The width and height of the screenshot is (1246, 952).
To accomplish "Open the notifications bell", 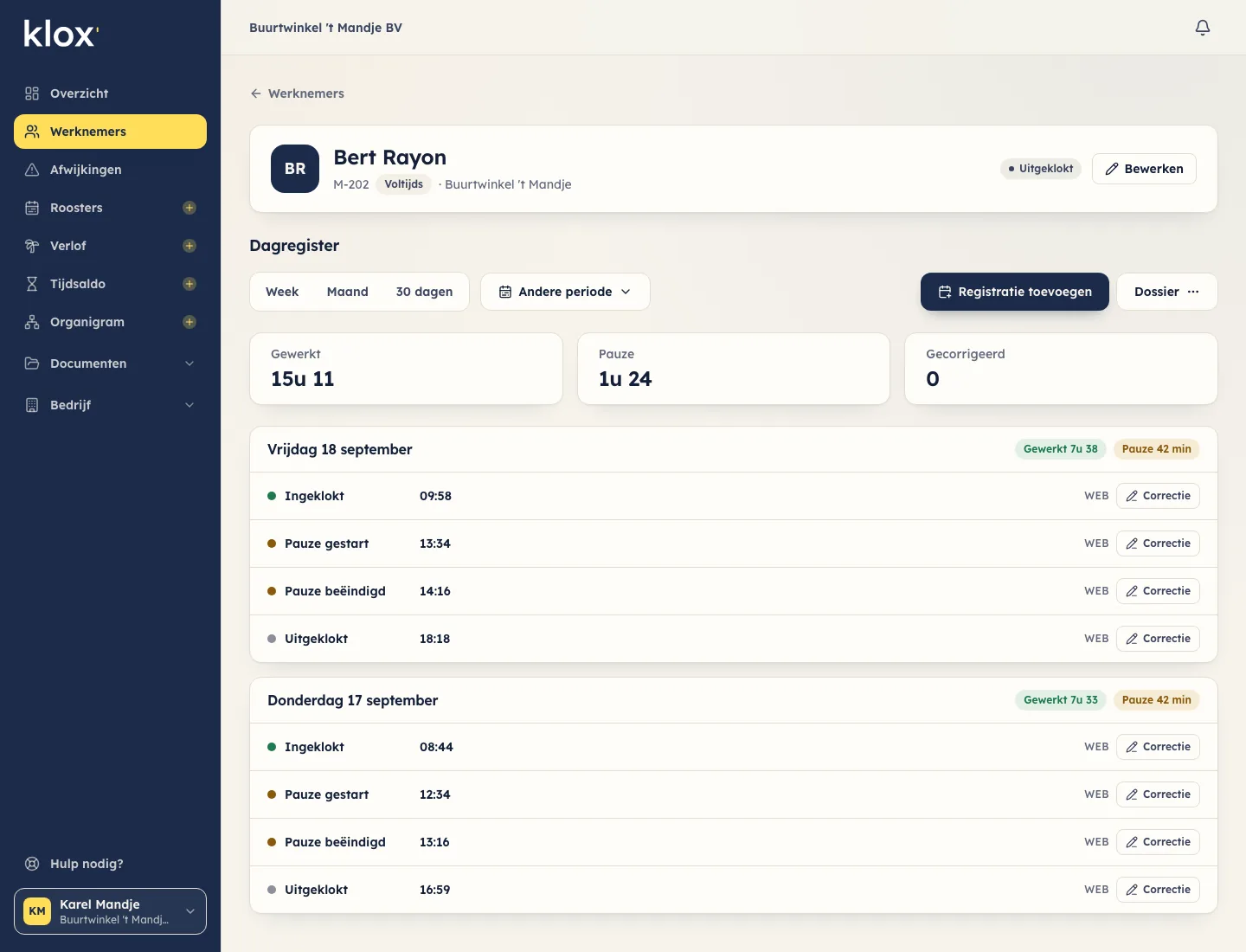I will [1203, 28].
